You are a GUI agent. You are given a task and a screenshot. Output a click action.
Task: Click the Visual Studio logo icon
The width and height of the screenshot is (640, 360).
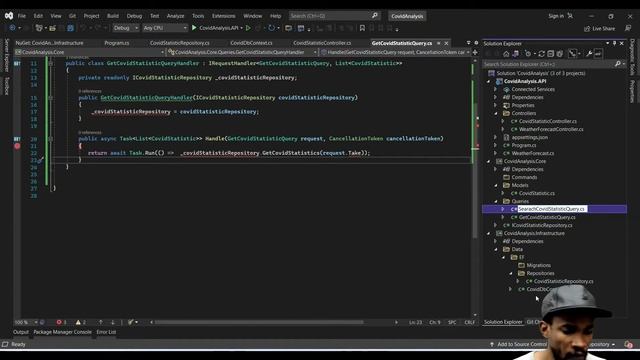tap(9, 16)
